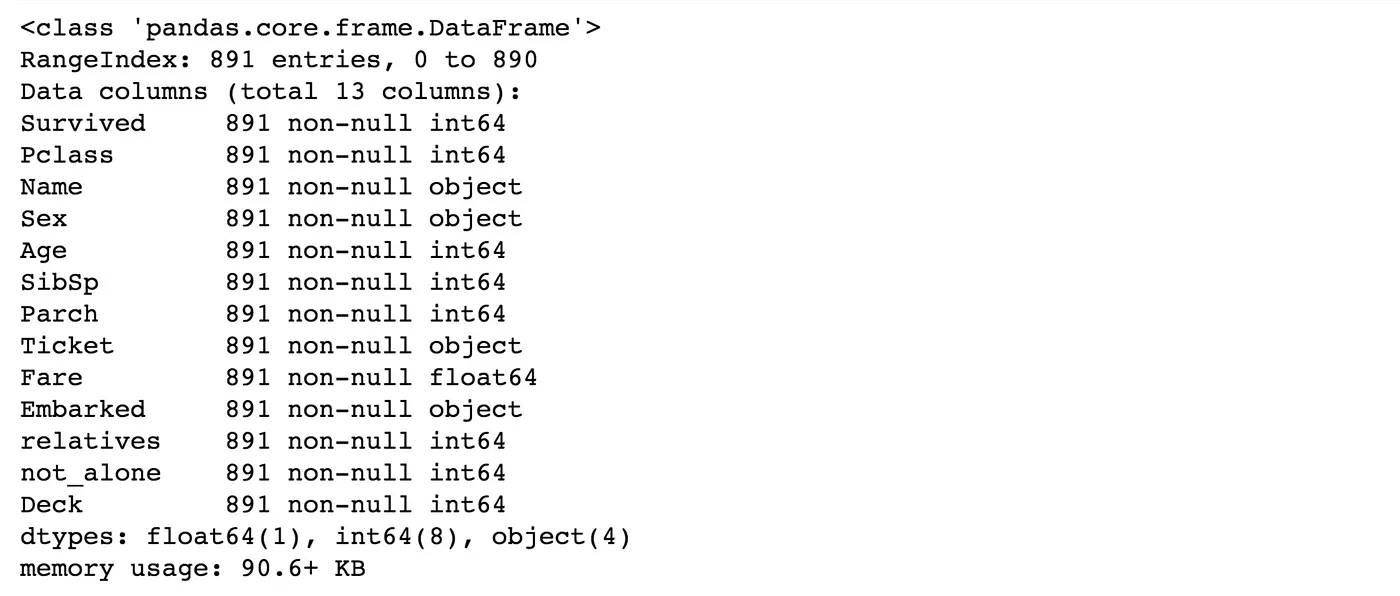Viewport: 1400px width, 596px height.
Task: Click the relatives column name
Action: (x=90, y=442)
